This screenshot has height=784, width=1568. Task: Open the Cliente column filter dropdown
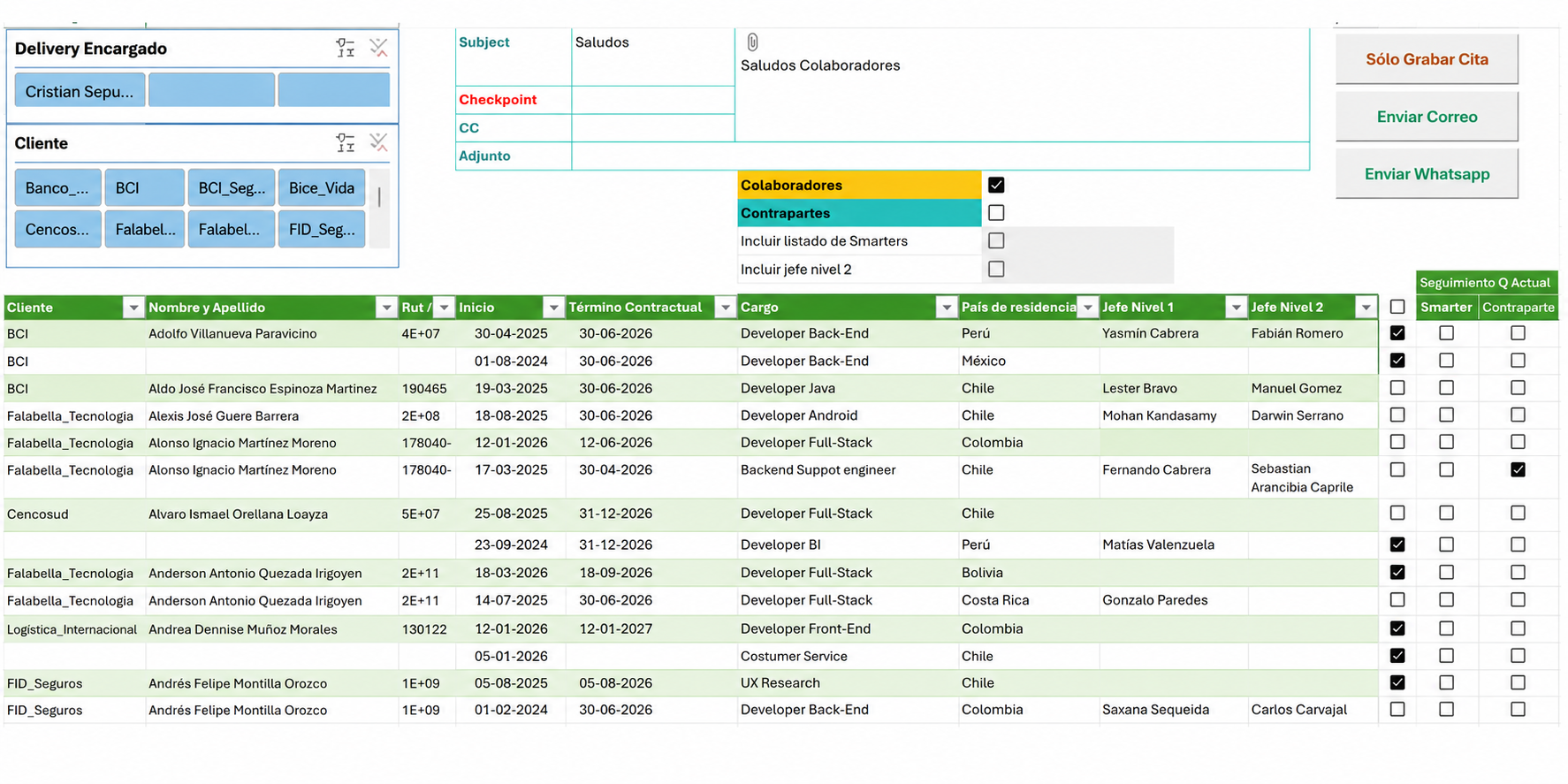(x=133, y=308)
